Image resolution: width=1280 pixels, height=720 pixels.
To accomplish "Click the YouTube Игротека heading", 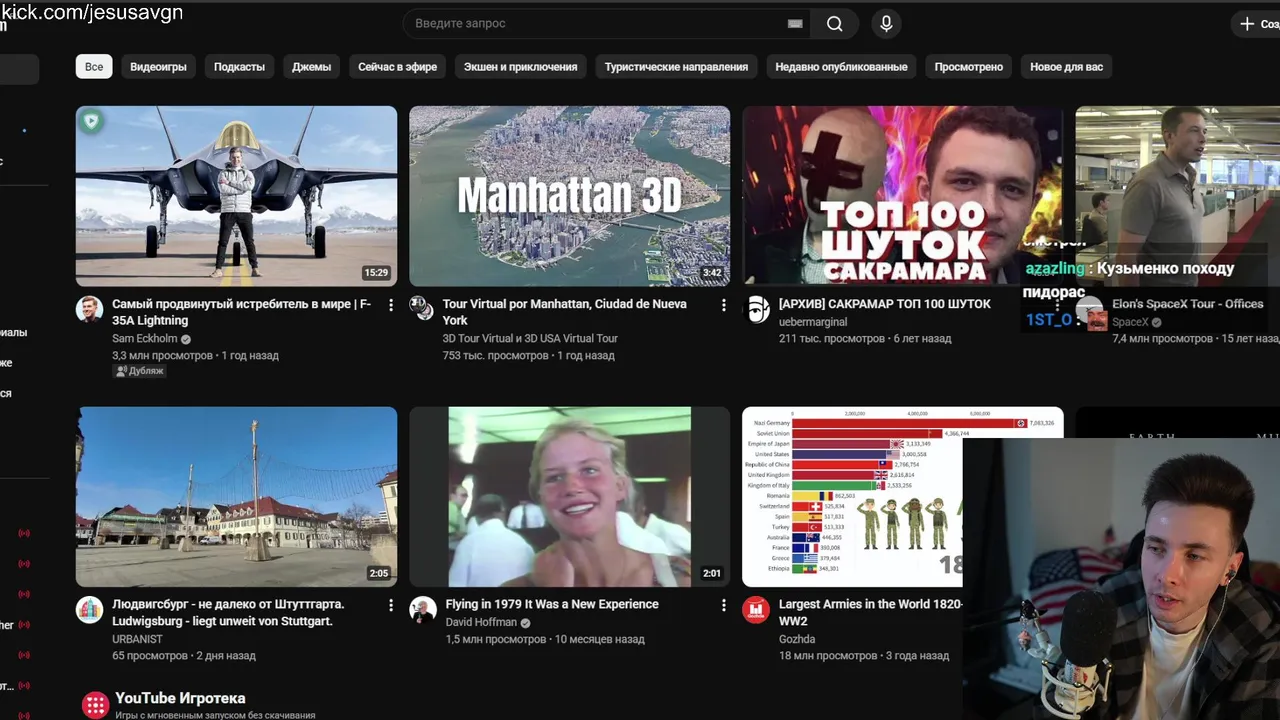I will click(180, 698).
